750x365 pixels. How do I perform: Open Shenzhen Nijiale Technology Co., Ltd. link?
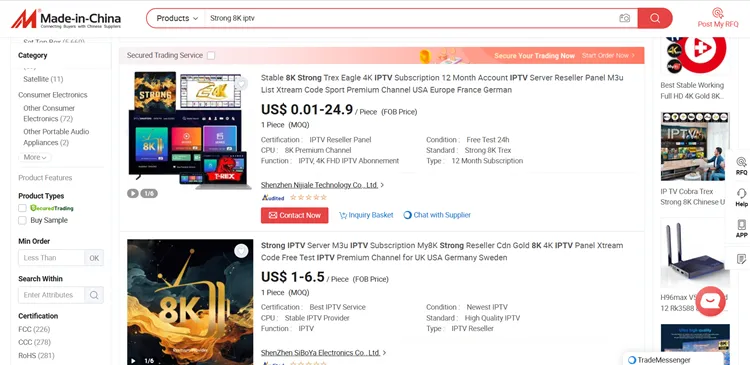[x=320, y=185]
